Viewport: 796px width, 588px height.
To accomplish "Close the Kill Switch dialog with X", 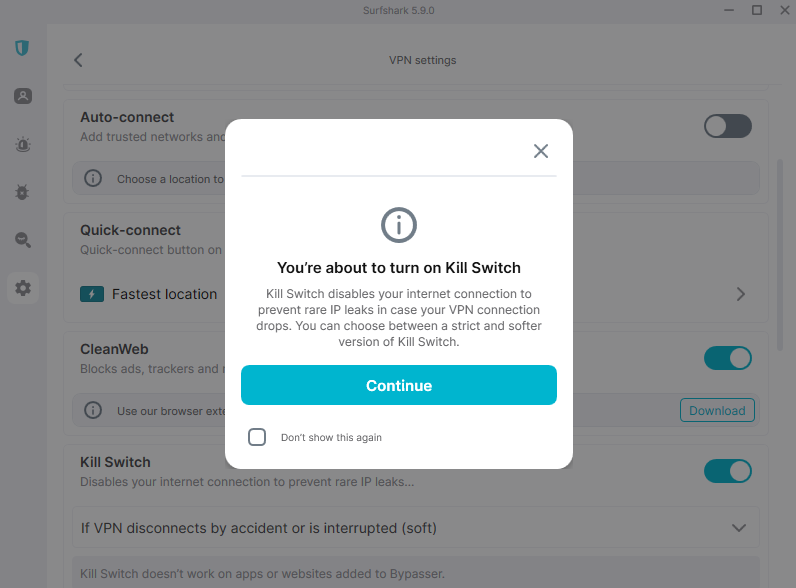I will point(541,151).
